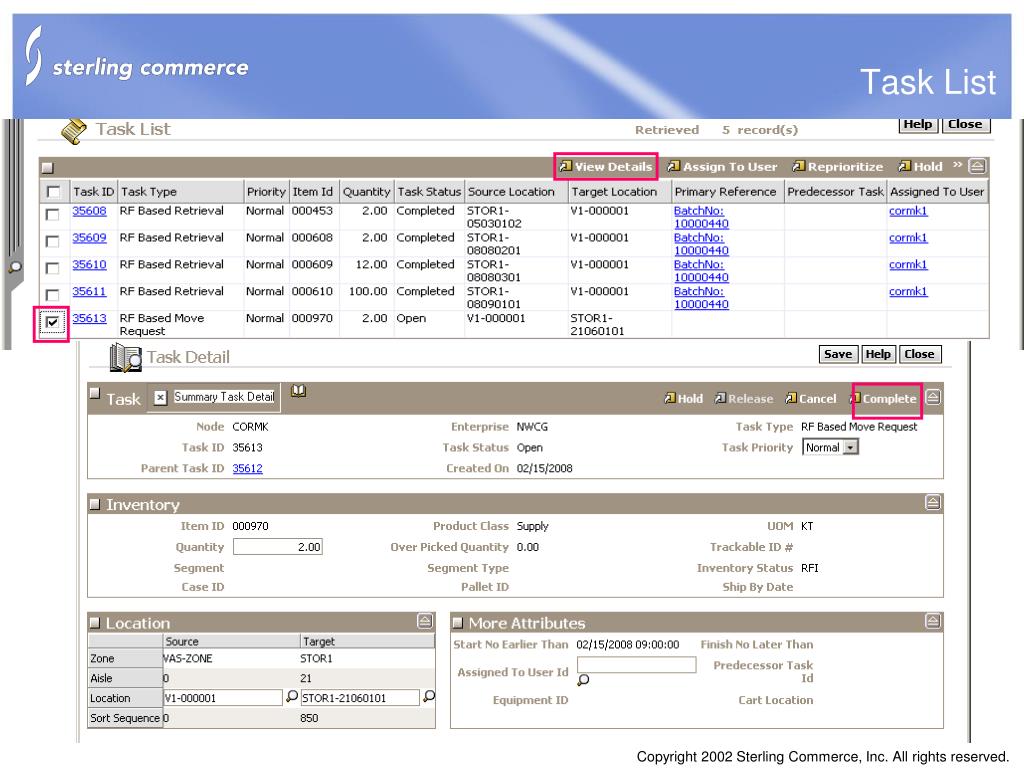The width and height of the screenshot is (1024, 768).
Task: Open the Source Location lookup magnifier
Action: tap(292, 697)
